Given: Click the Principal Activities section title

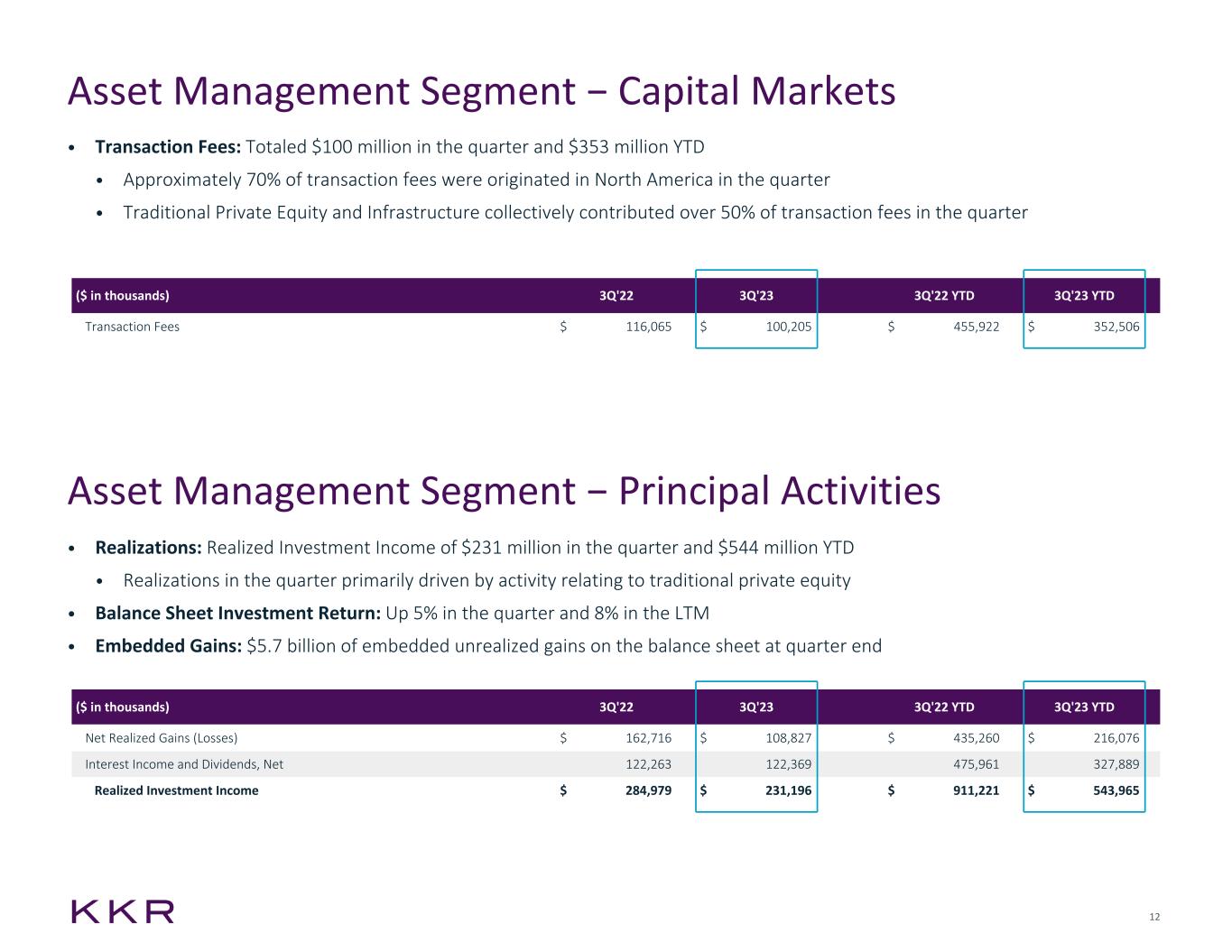Looking at the screenshot, I should click(504, 492).
